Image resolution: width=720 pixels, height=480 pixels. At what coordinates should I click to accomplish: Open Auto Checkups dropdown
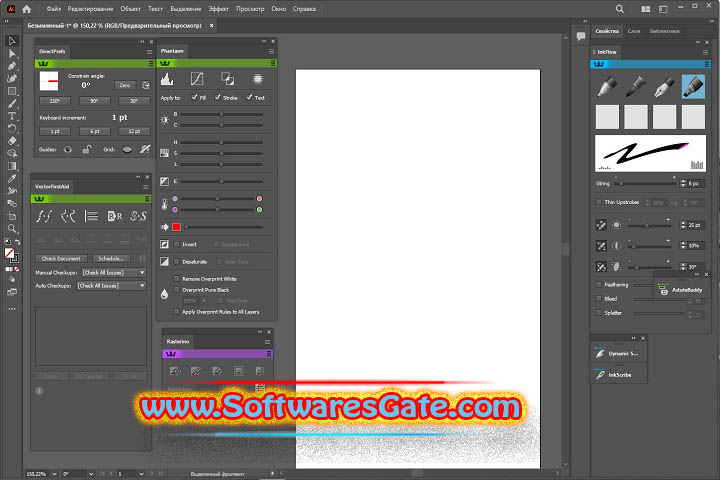(112, 286)
